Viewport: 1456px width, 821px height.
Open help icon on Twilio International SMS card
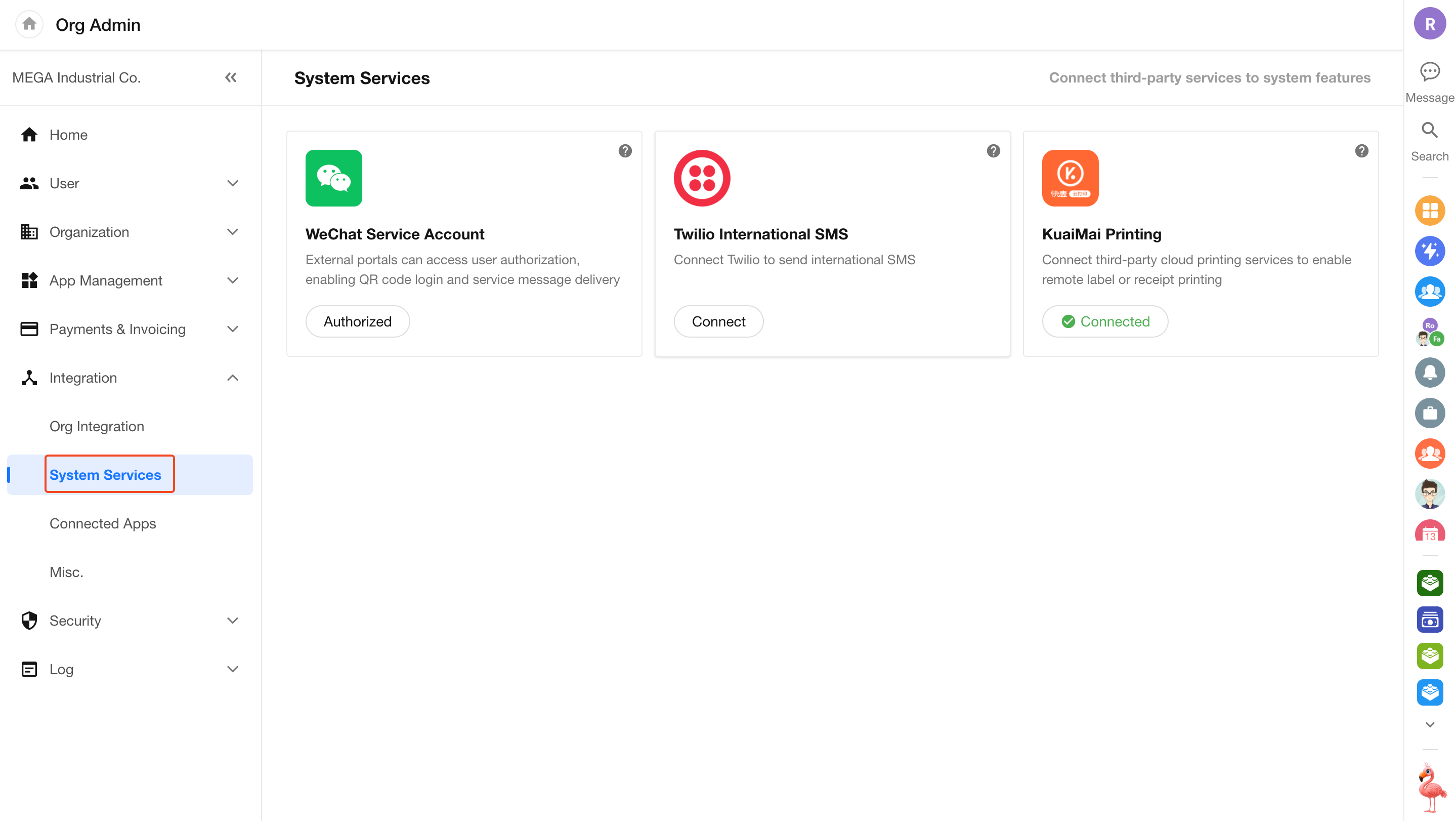[x=993, y=151]
